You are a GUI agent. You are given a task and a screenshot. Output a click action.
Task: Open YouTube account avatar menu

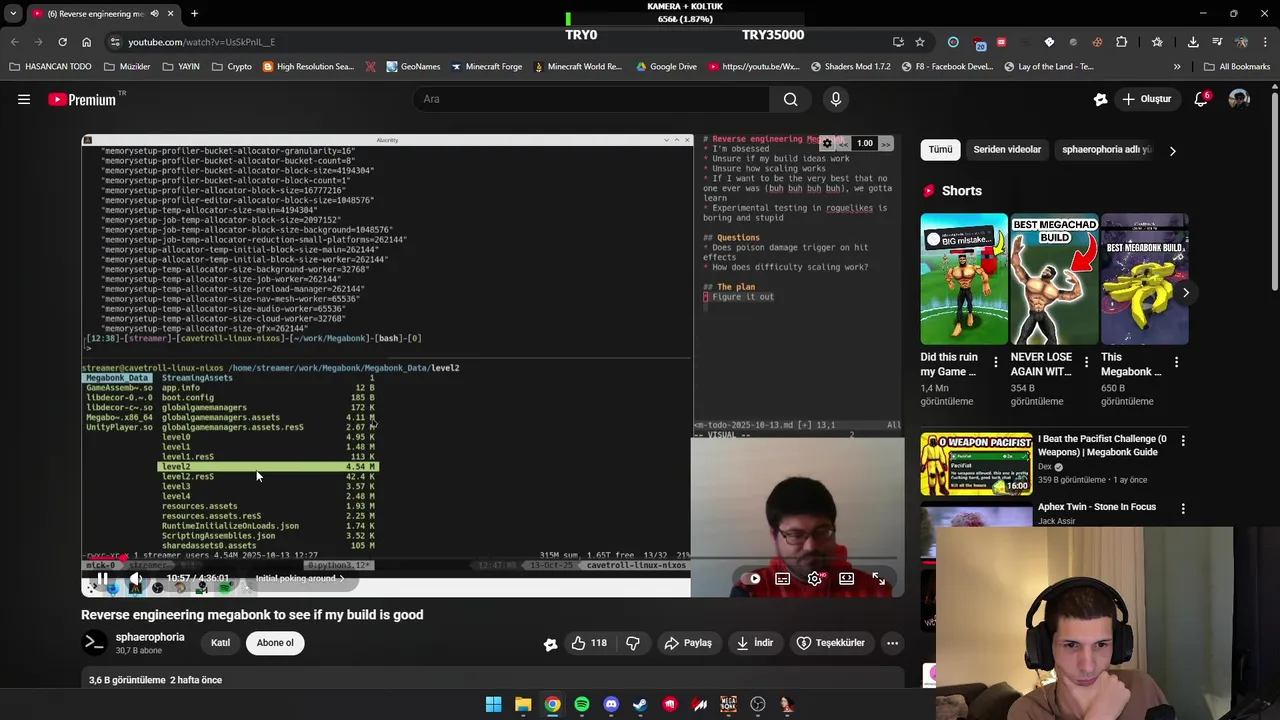[1239, 99]
